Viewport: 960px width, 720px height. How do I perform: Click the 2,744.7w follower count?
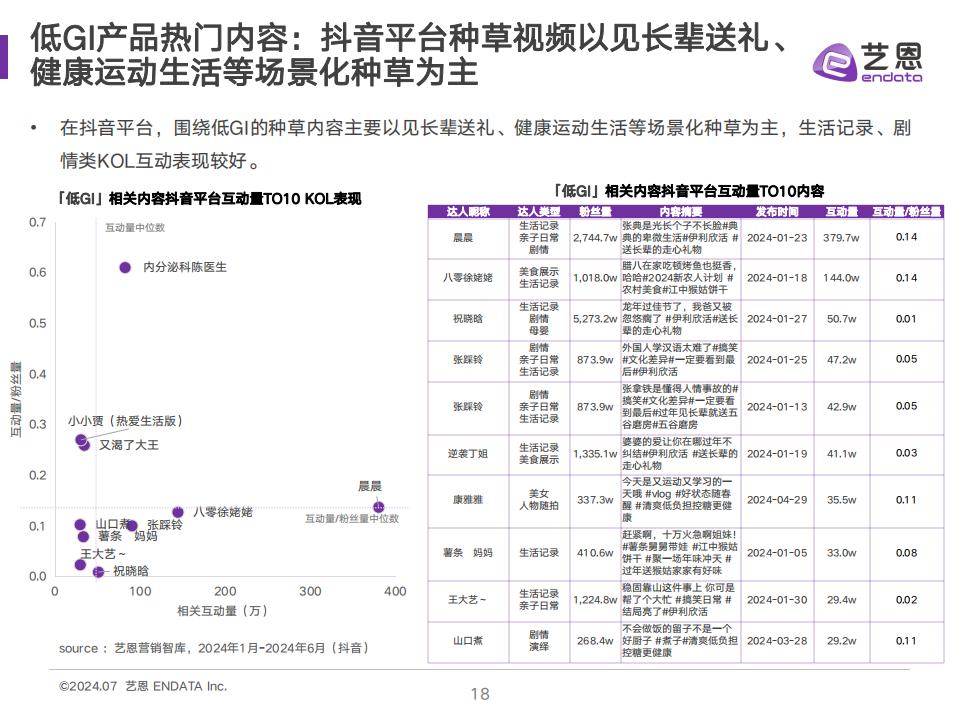point(595,238)
